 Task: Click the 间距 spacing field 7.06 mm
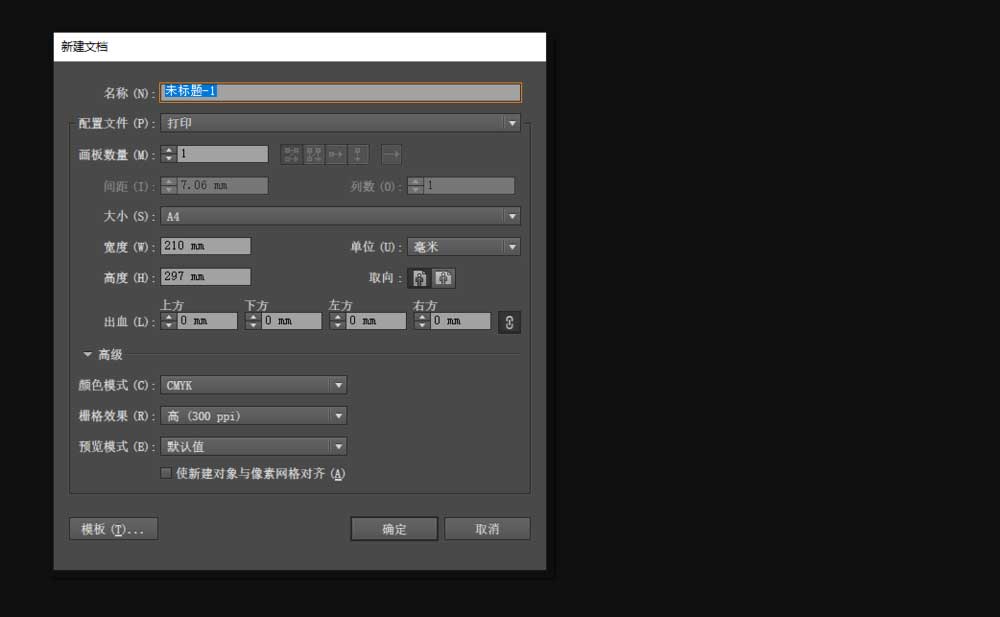[x=222, y=186]
